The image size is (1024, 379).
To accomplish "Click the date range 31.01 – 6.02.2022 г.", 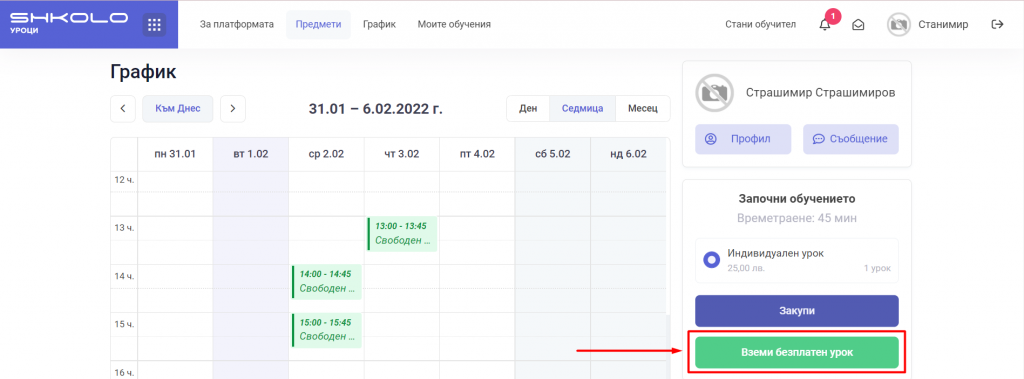I will [376, 108].
